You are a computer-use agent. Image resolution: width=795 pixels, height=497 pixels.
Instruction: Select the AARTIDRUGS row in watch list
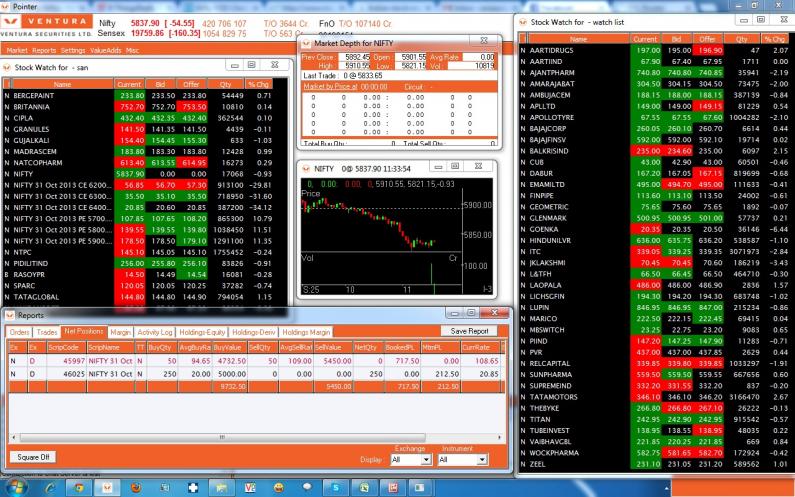654,50
